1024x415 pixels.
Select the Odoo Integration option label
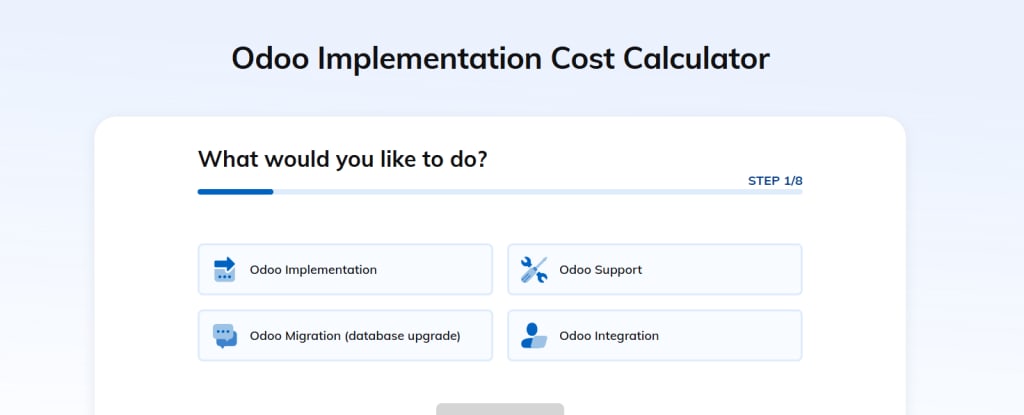(609, 336)
